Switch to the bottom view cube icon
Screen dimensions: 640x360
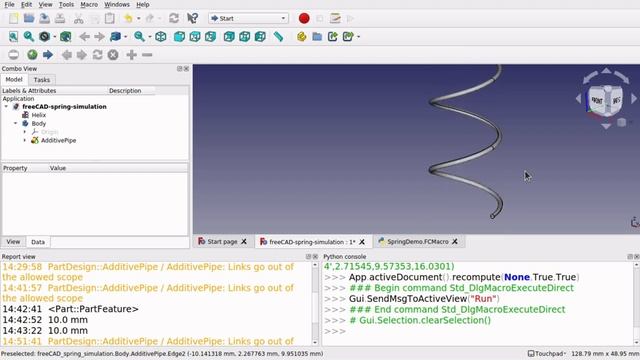tap(244, 37)
